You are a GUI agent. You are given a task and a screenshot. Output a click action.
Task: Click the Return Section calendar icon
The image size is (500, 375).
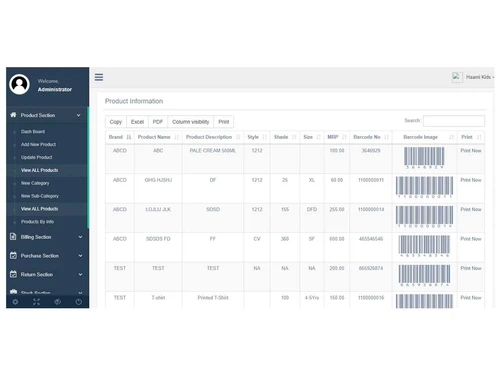click(13, 274)
